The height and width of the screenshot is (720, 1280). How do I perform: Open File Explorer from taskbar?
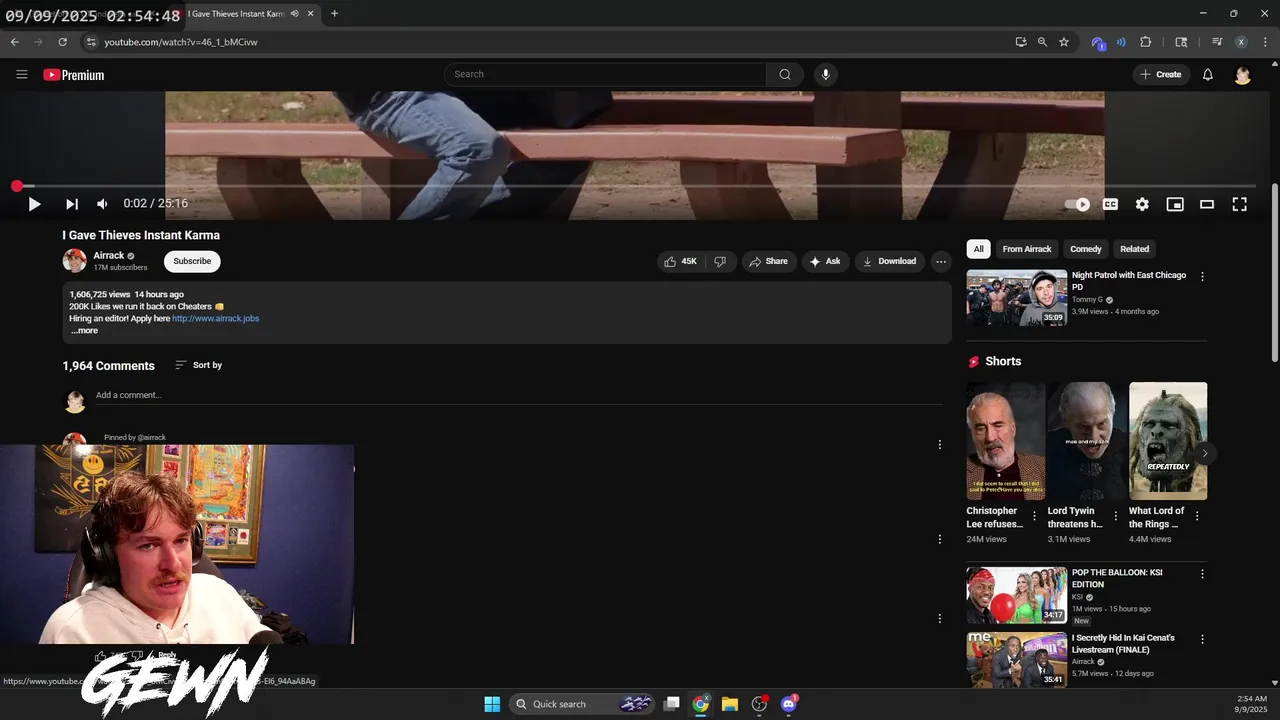730,704
